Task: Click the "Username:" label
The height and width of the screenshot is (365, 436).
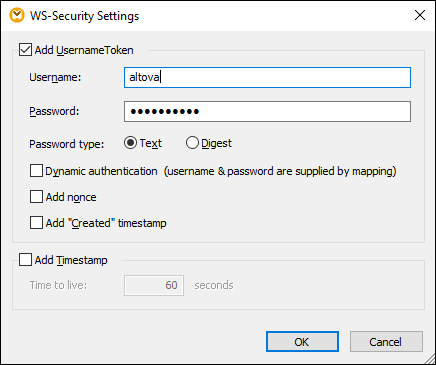Action: tap(55, 77)
